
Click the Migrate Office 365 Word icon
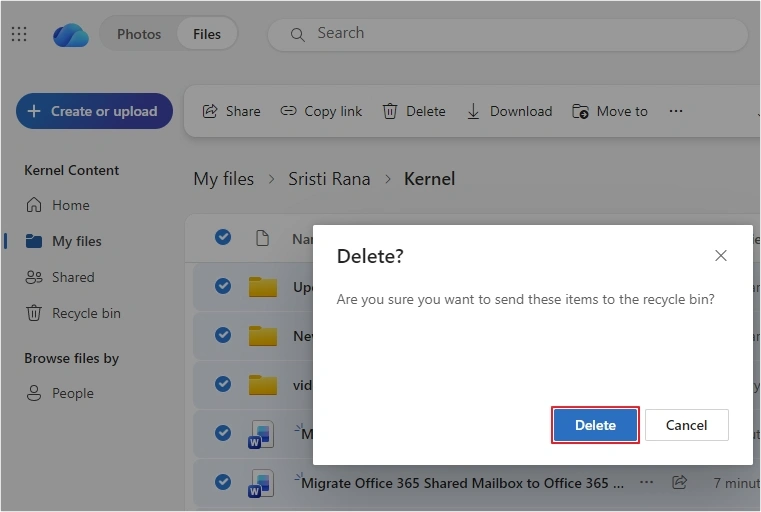261,484
